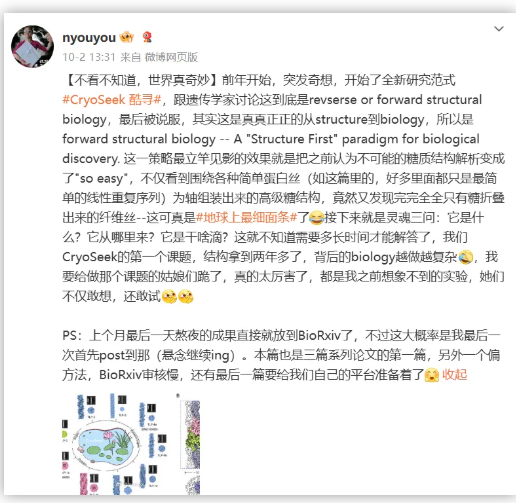This screenshot has height=503, width=516.
Task: Click the post text starting 【不看不知道
Action: (x=283, y=188)
